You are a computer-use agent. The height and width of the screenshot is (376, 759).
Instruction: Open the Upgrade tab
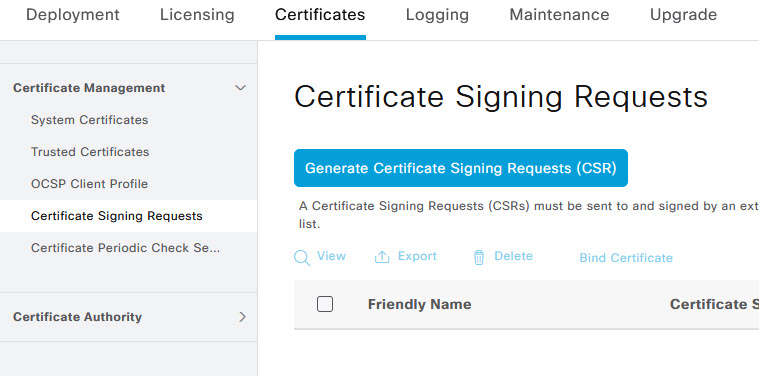(x=683, y=15)
